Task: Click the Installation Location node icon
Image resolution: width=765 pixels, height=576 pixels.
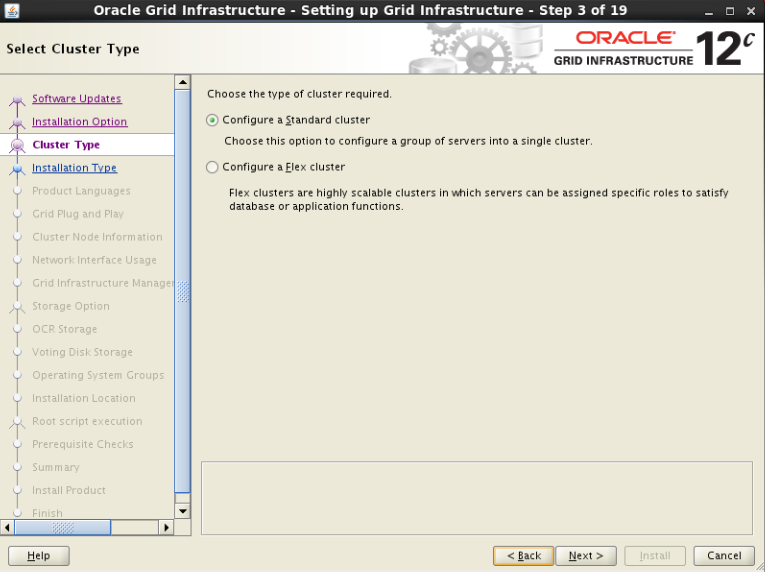Action: (18, 398)
